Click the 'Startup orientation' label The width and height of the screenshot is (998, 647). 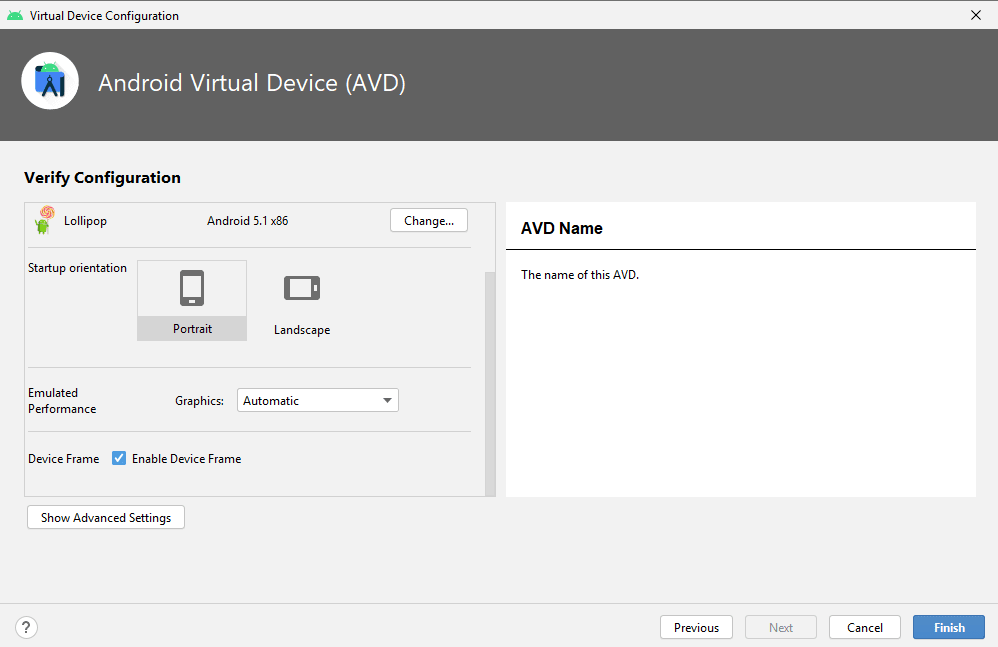(x=77, y=268)
